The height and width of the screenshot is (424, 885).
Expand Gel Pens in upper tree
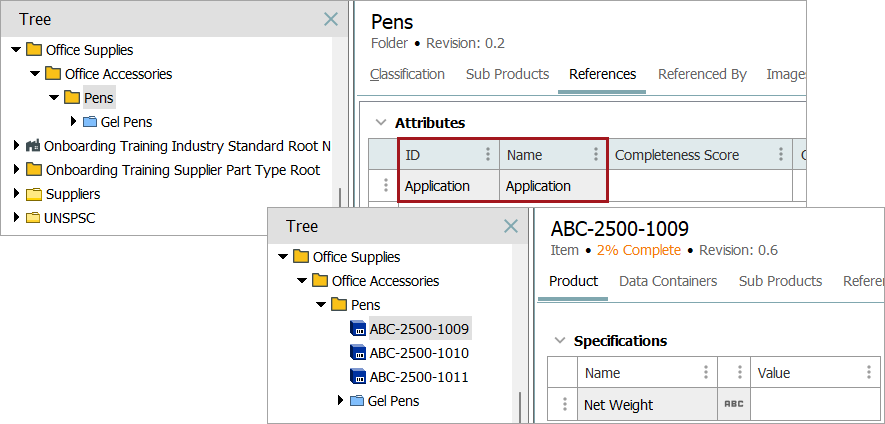click(x=73, y=121)
